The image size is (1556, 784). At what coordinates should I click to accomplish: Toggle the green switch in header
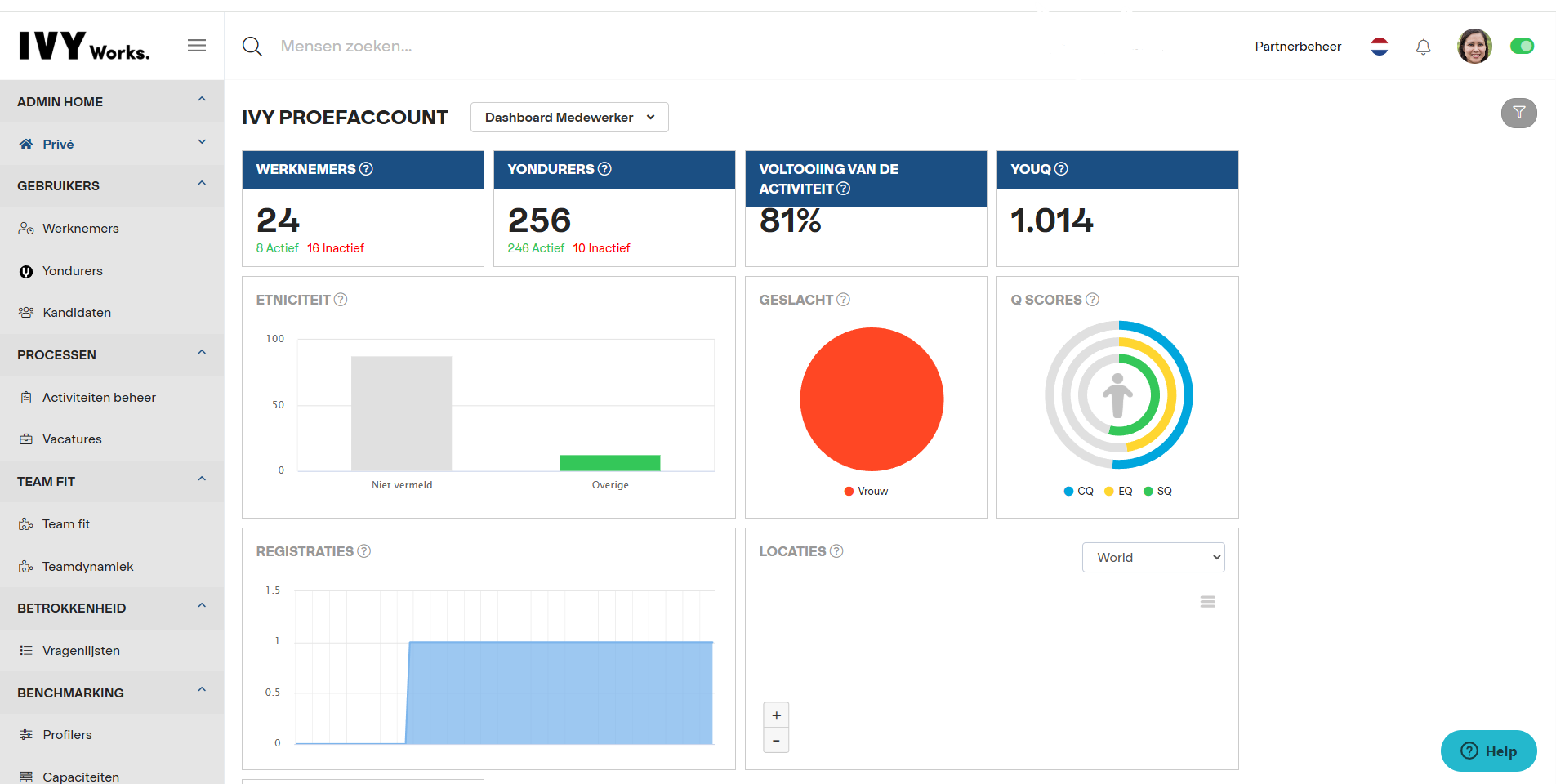[1522, 47]
